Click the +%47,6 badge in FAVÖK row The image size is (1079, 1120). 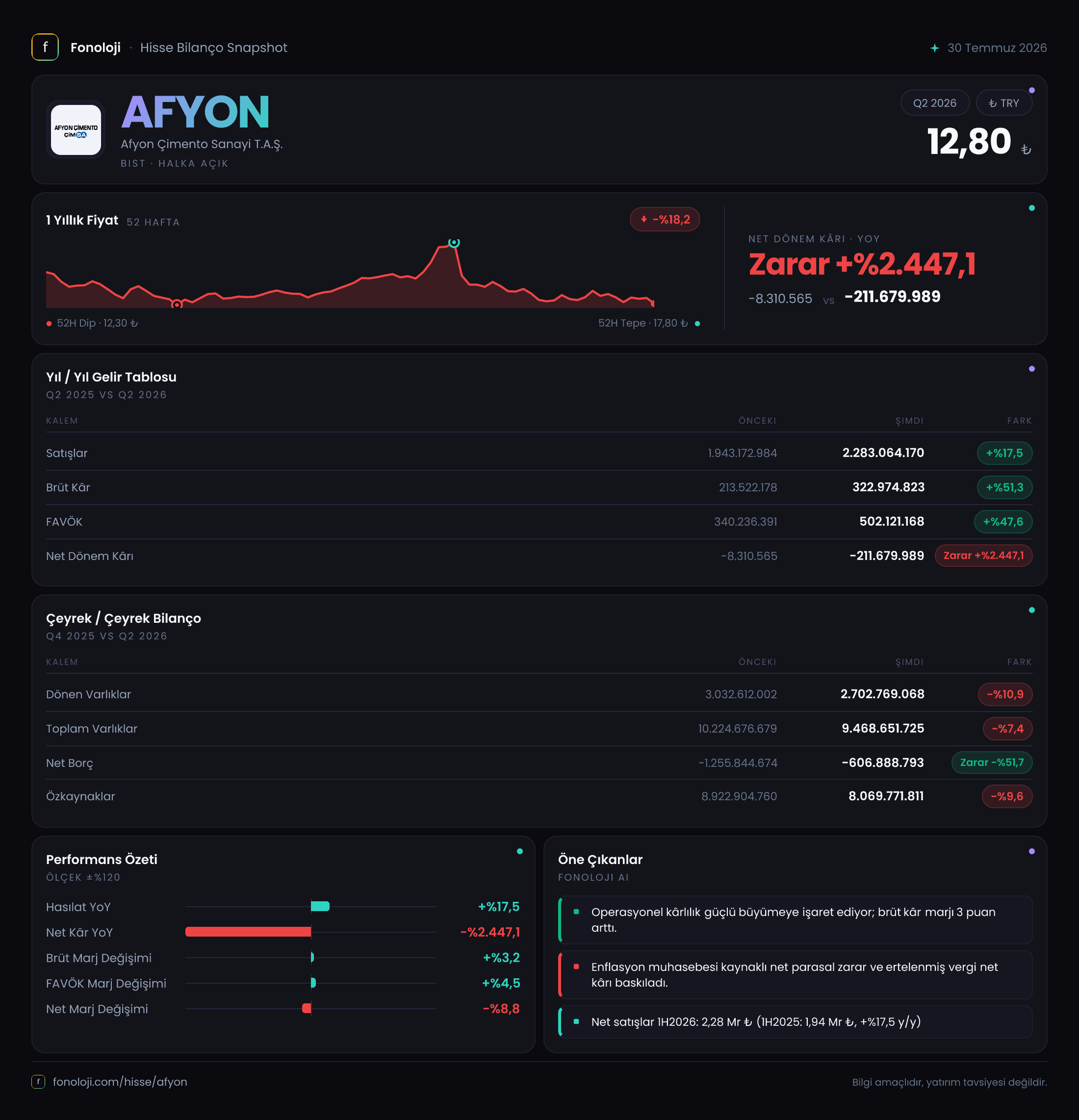(x=1003, y=522)
